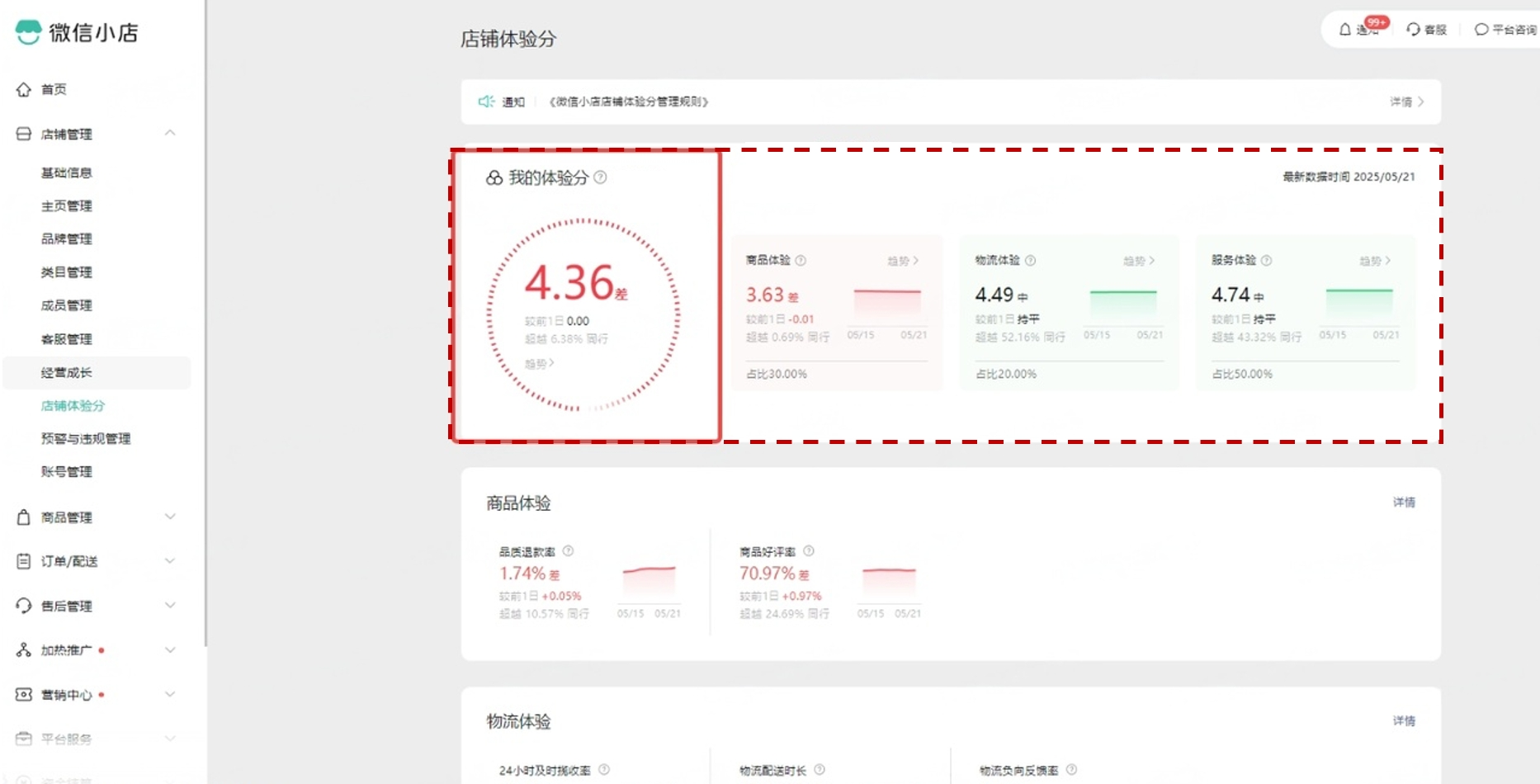Open the notification bell icon

[1345, 30]
